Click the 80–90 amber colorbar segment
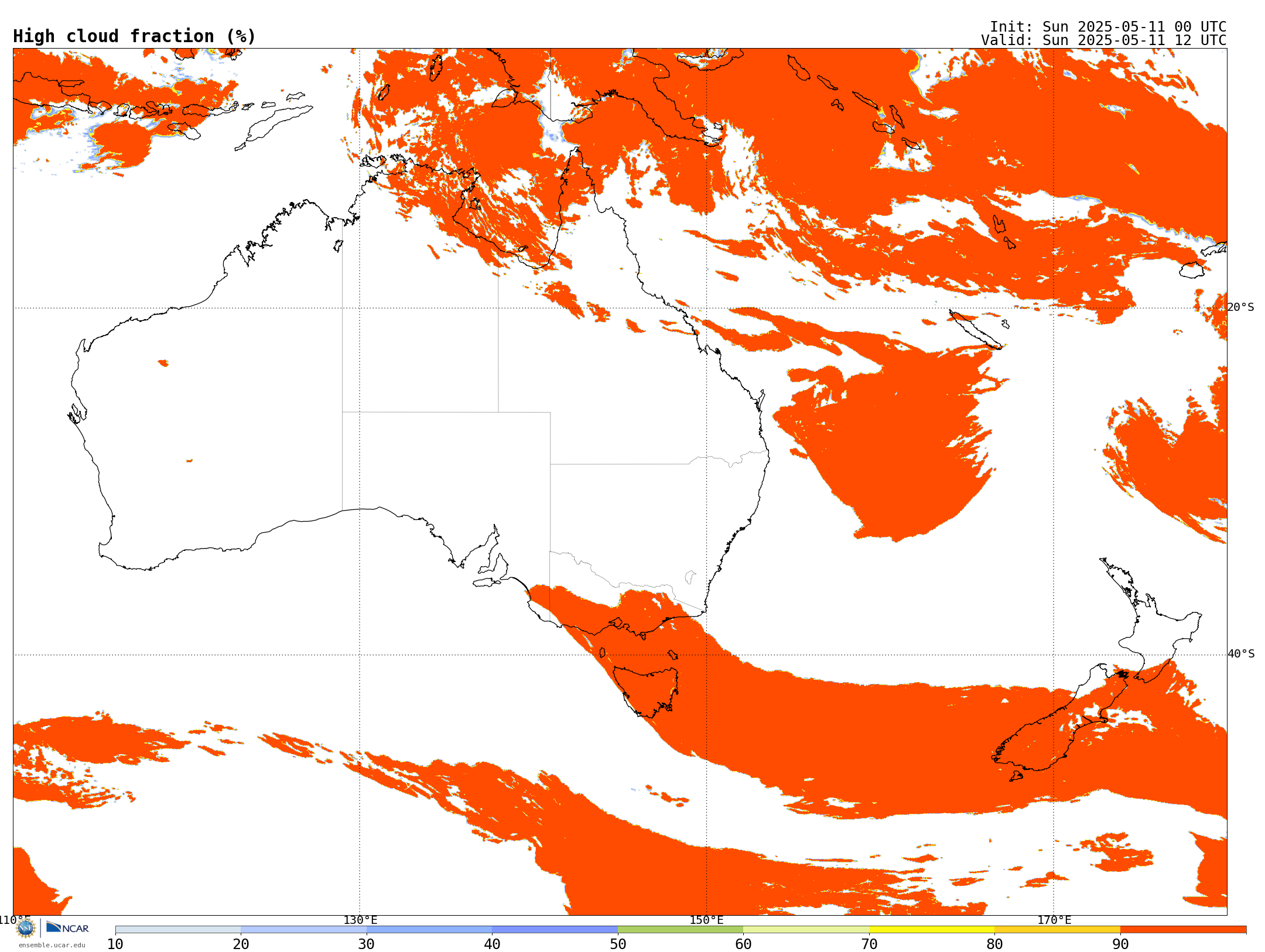 coord(1057,930)
